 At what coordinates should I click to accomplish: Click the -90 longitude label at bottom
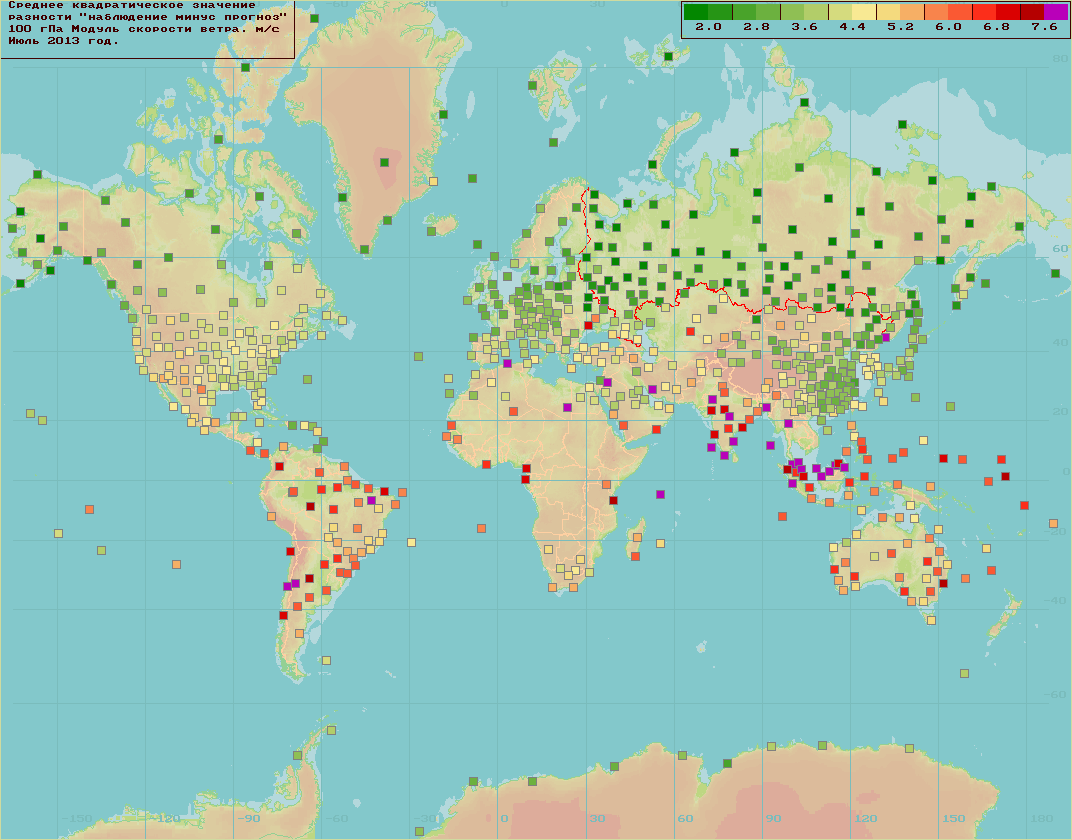250,818
